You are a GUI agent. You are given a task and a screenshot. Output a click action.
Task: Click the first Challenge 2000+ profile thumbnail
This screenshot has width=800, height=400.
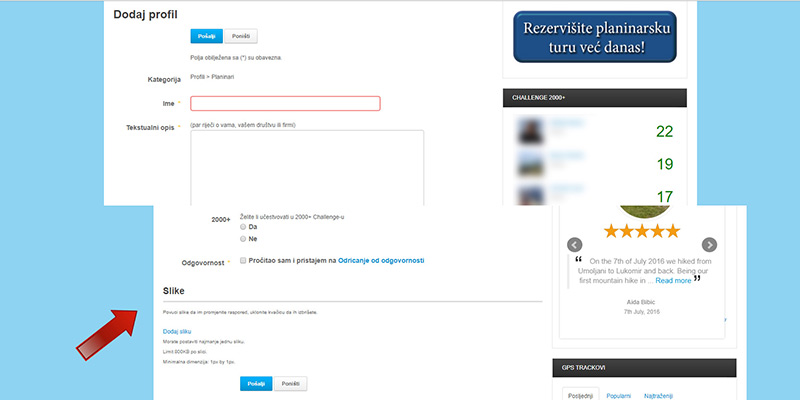coord(530,131)
